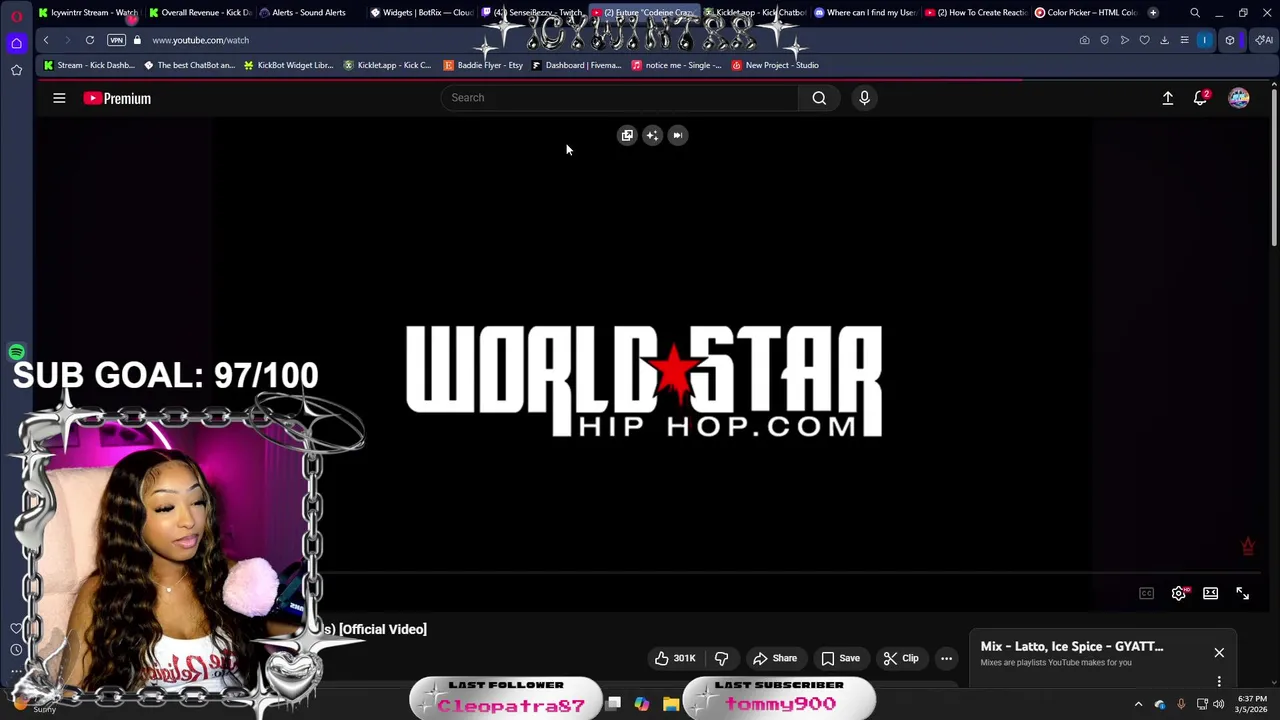Click the skip-next icon on the video overlay
1280x720 pixels.
click(677, 135)
